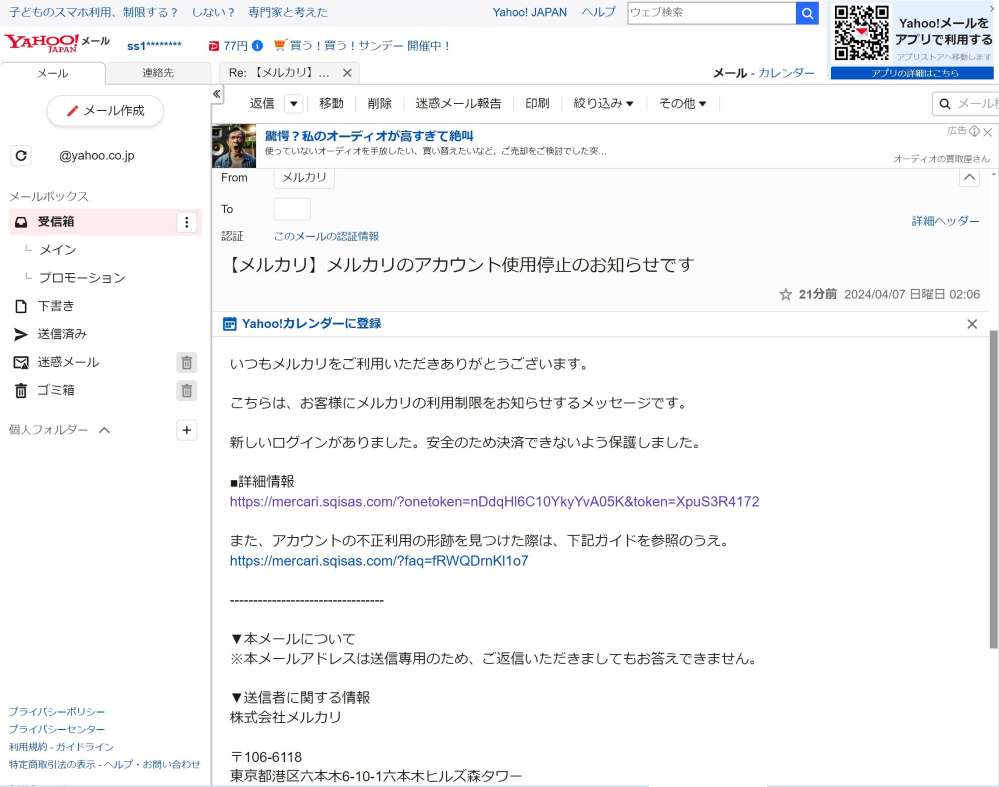Collapse the 個人フォルダー section

click(104, 430)
